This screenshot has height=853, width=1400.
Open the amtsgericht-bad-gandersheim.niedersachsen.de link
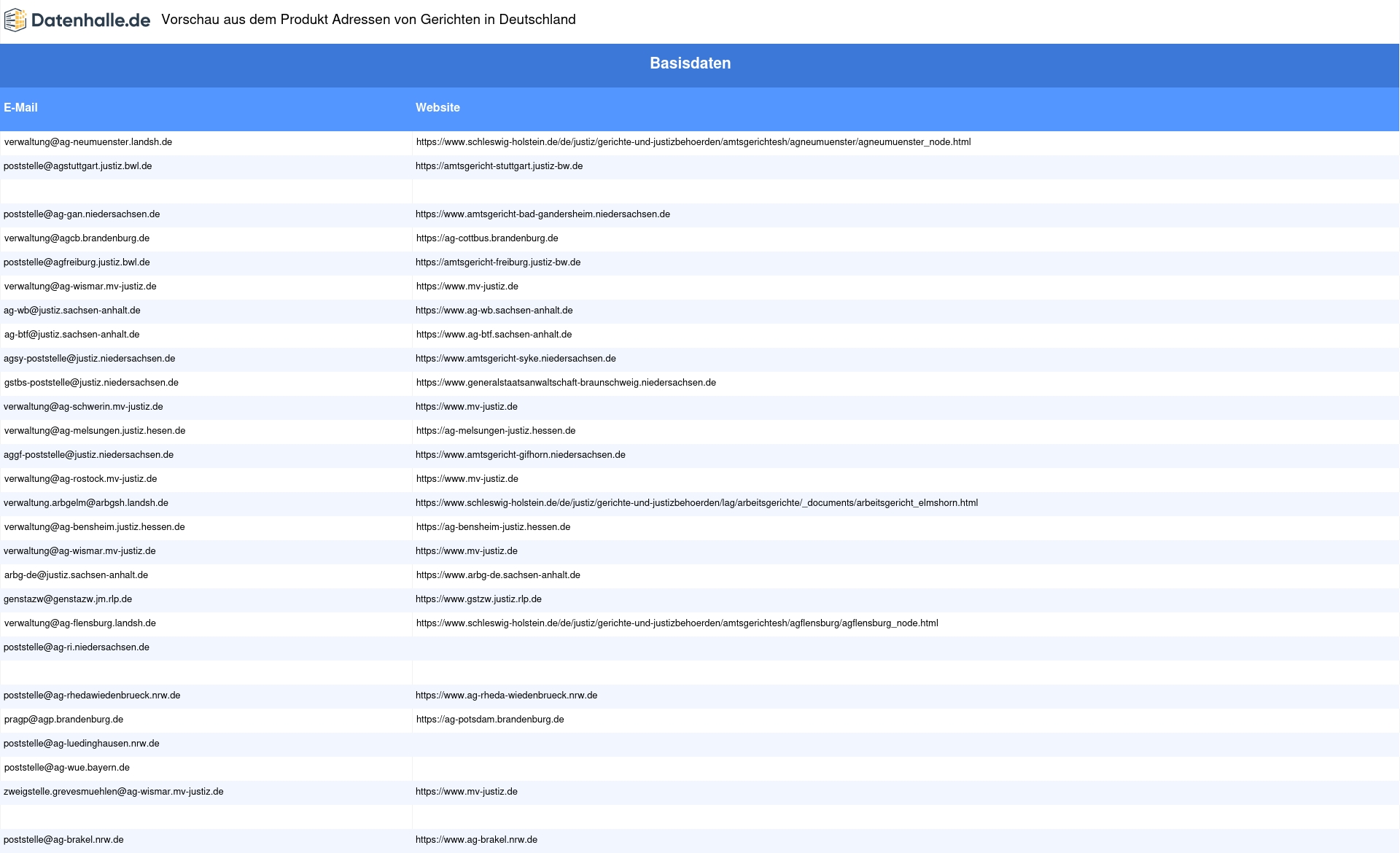point(542,214)
